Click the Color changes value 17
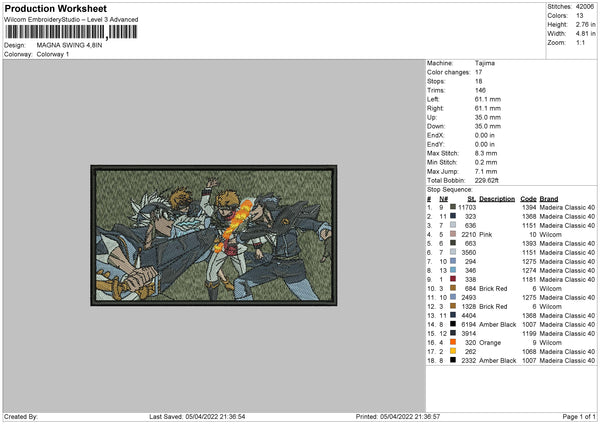600x424 pixels. tap(478, 72)
